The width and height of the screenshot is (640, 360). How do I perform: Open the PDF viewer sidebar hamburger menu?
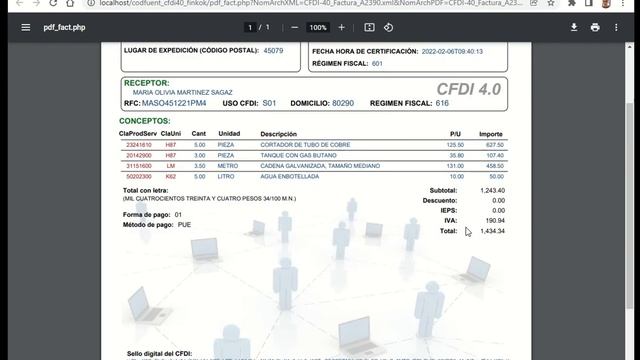point(26,27)
